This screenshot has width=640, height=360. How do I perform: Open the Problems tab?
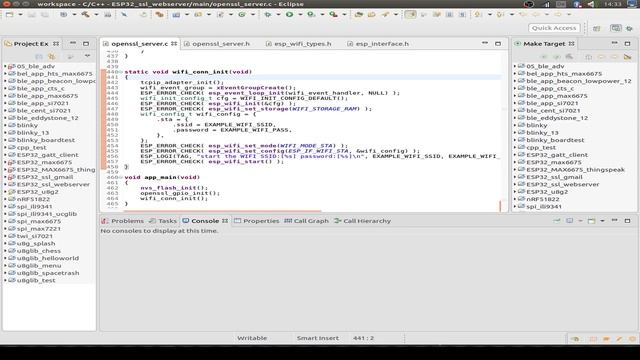tap(123, 221)
